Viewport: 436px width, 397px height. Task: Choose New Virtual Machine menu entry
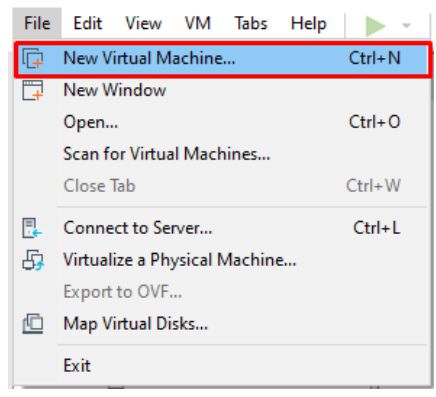(222, 59)
